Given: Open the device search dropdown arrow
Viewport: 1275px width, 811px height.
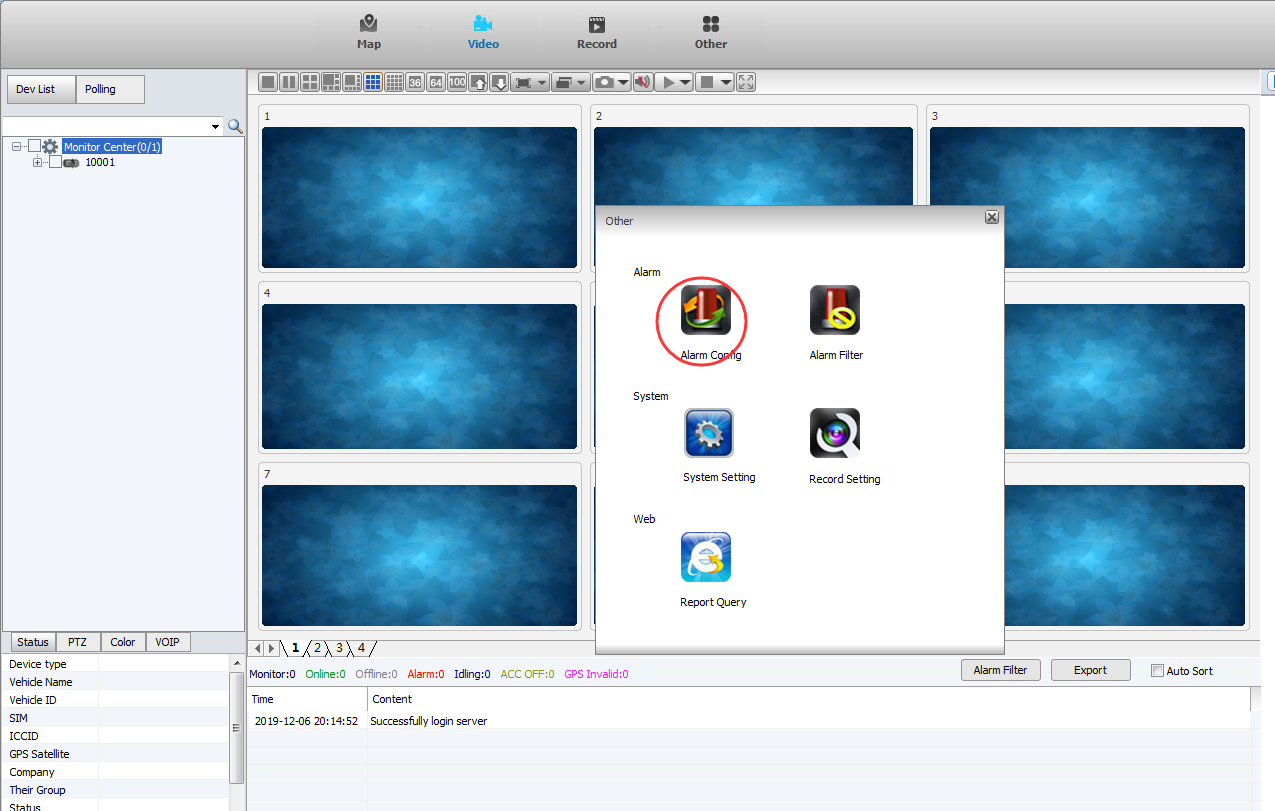Looking at the screenshot, I should [x=215, y=127].
